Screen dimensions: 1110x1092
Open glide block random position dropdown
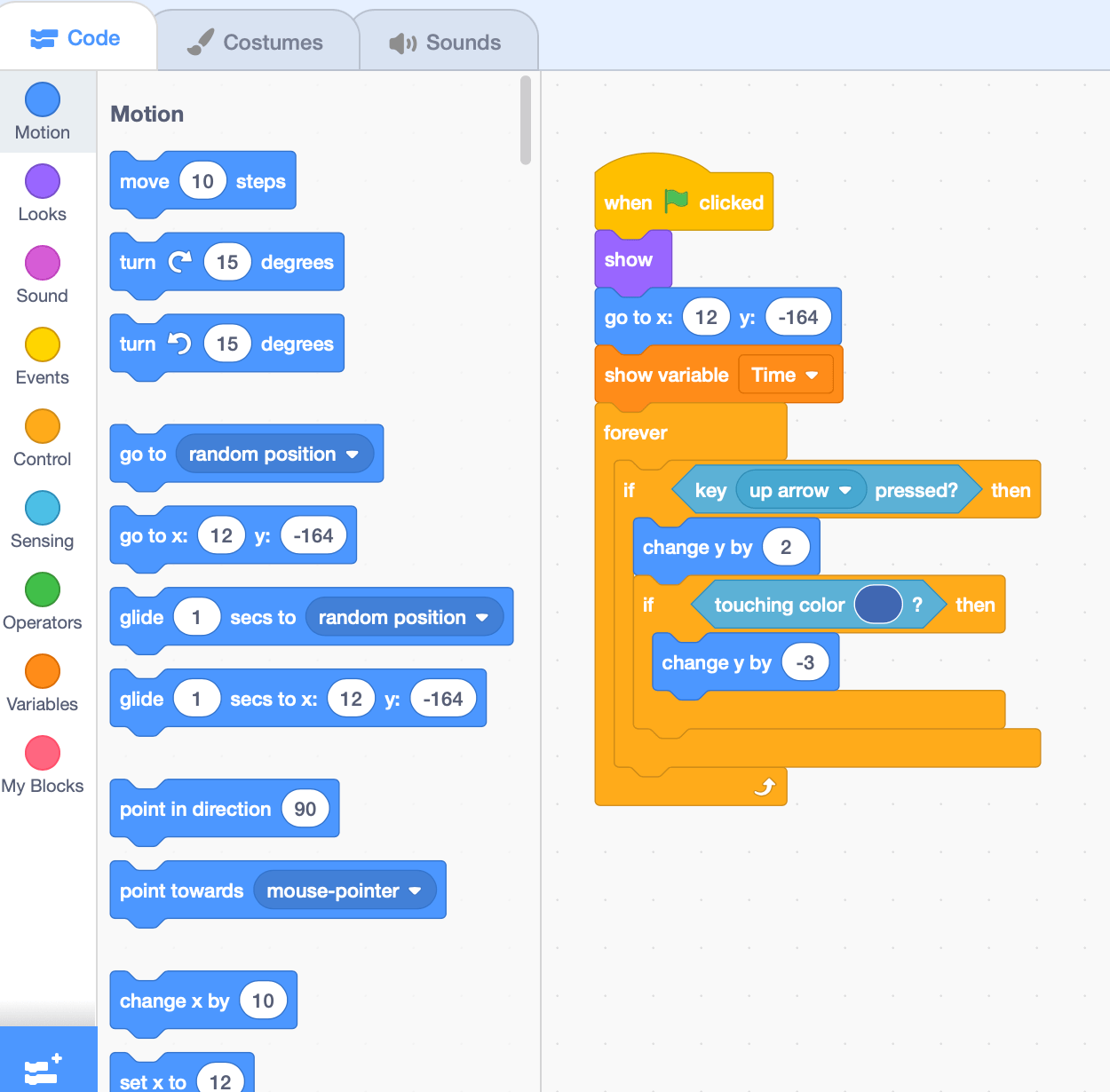[405, 617]
